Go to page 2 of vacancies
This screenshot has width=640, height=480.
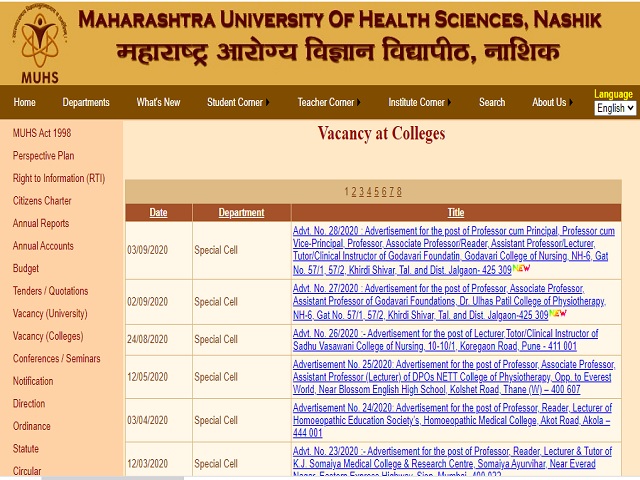(x=353, y=191)
